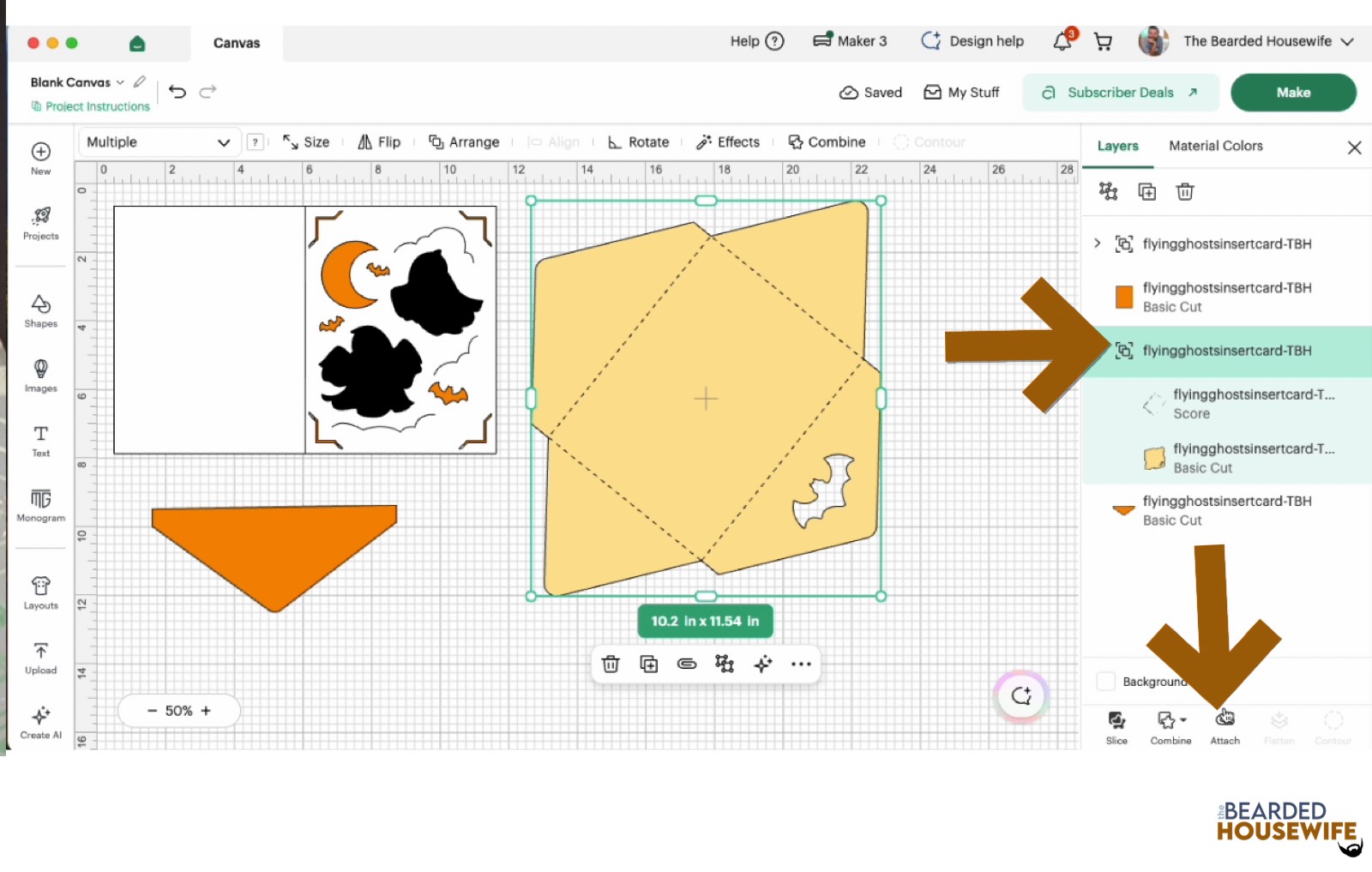Click the green Make button
Image resolution: width=1372 pixels, height=872 pixels.
1293,93
